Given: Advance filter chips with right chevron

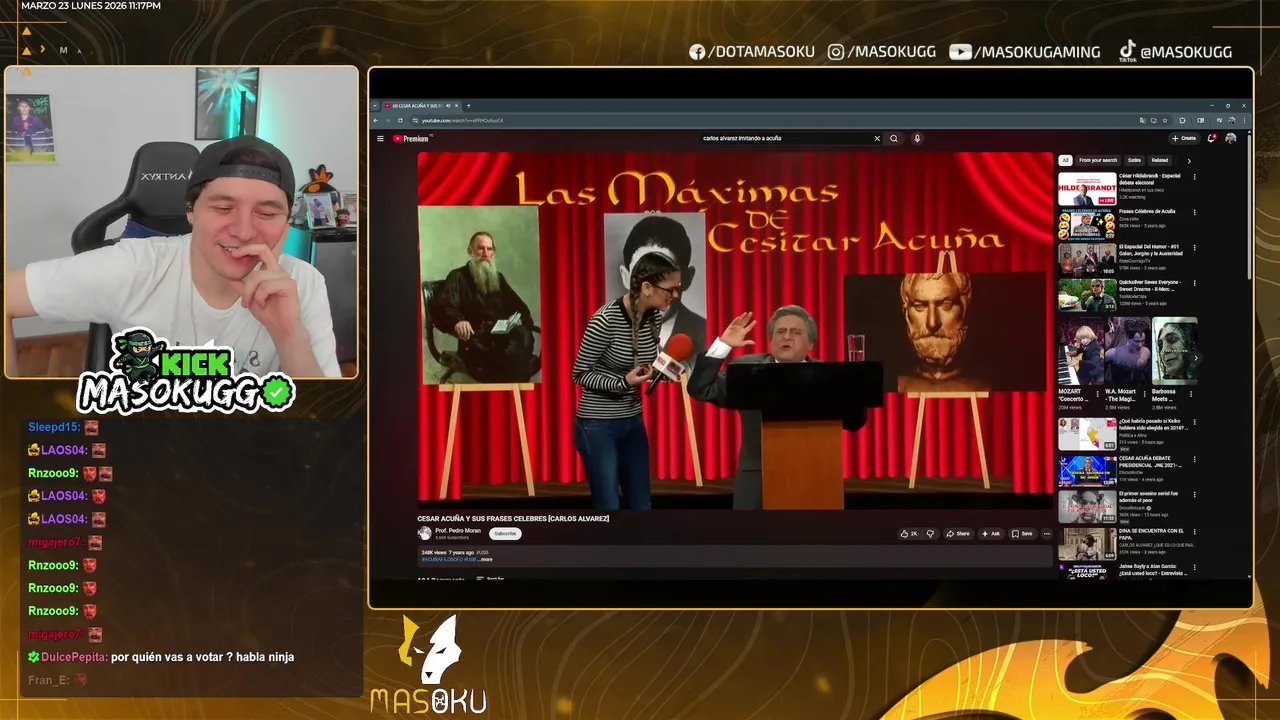Looking at the screenshot, I should tap(1189, 160).
